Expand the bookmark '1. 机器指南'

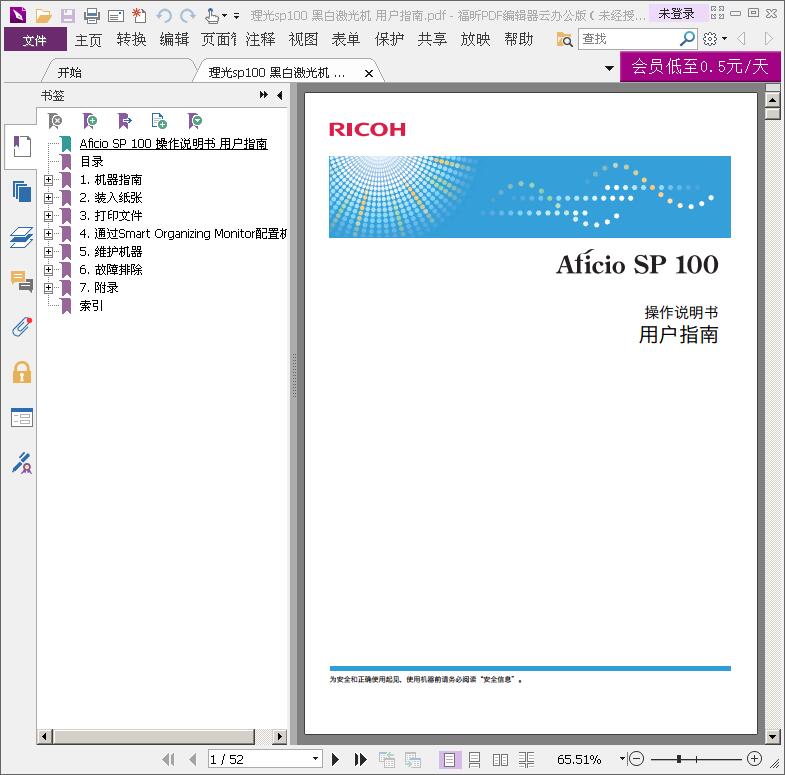coord(48,180)
